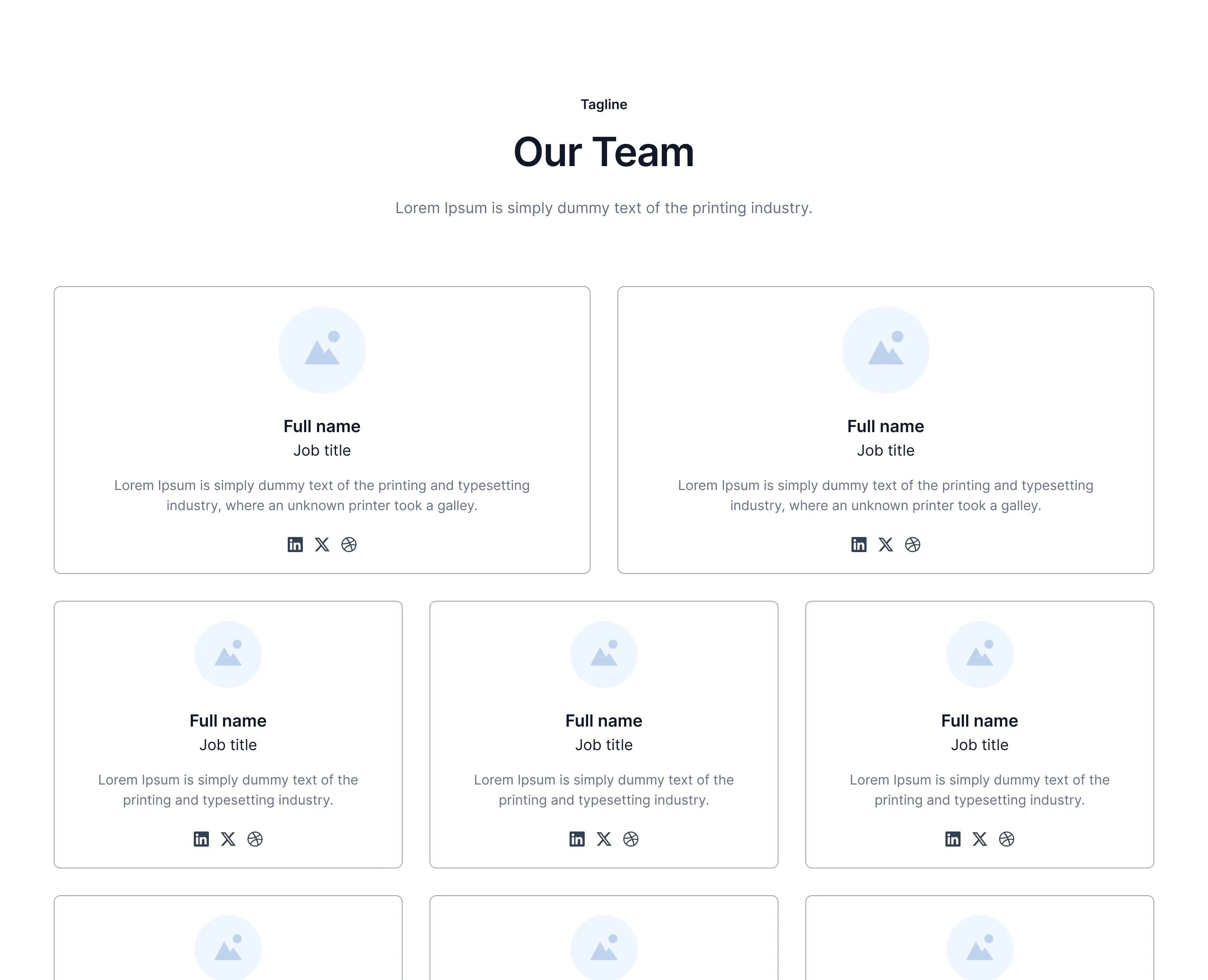Click the X icon in second-row right card
The width and height of the screenshot is (1208, 980).
click(979, 839)
